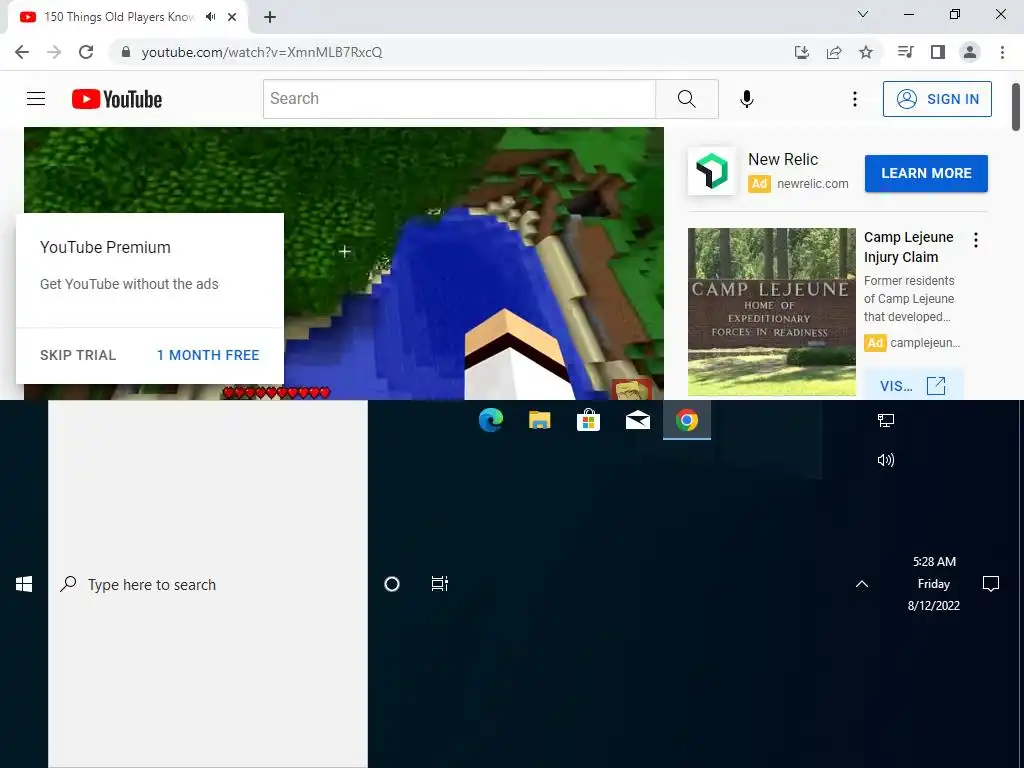This screenshot has height=768, width=1024.
Task: Click the YouTube search input field
Action: click(459, 99)
